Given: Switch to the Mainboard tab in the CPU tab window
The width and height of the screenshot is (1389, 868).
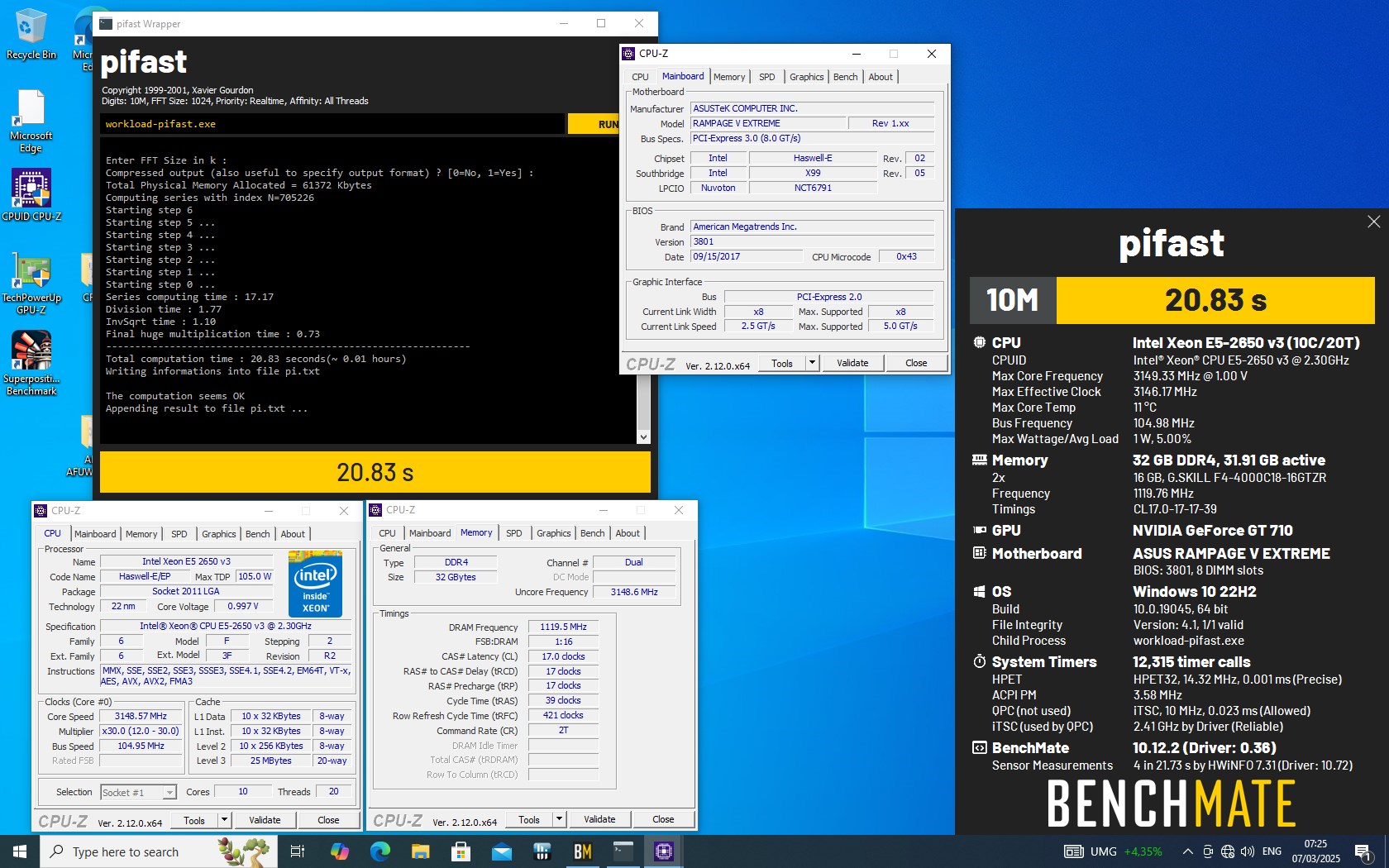Looking at the screenshot, I should 95,534.
